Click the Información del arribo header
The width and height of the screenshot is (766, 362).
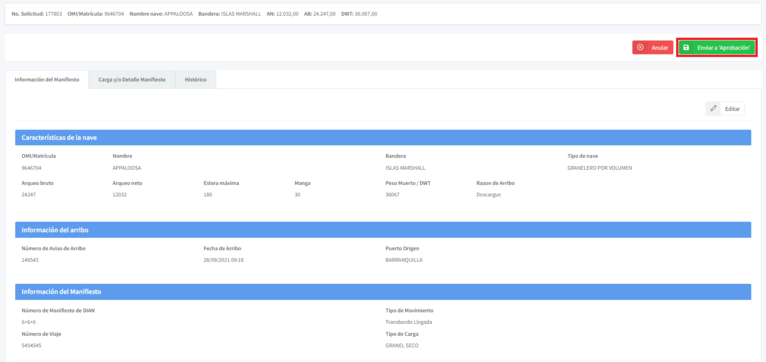pyautogui.click(x=383, y=230)
